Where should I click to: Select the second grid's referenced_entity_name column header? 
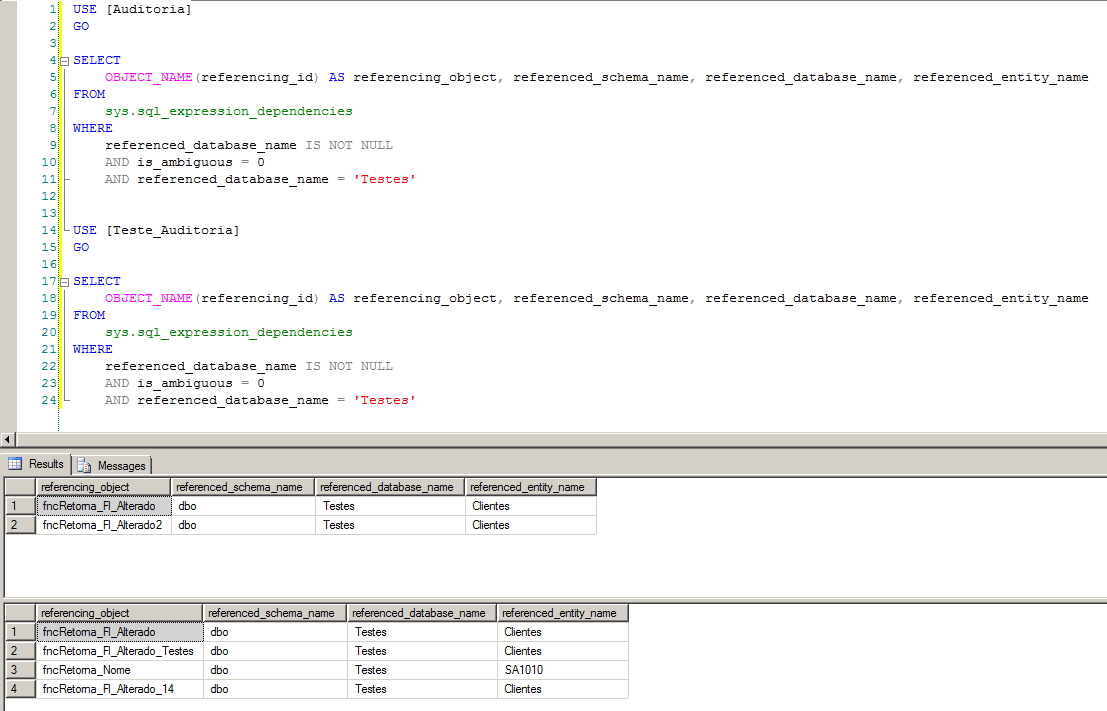562,613
